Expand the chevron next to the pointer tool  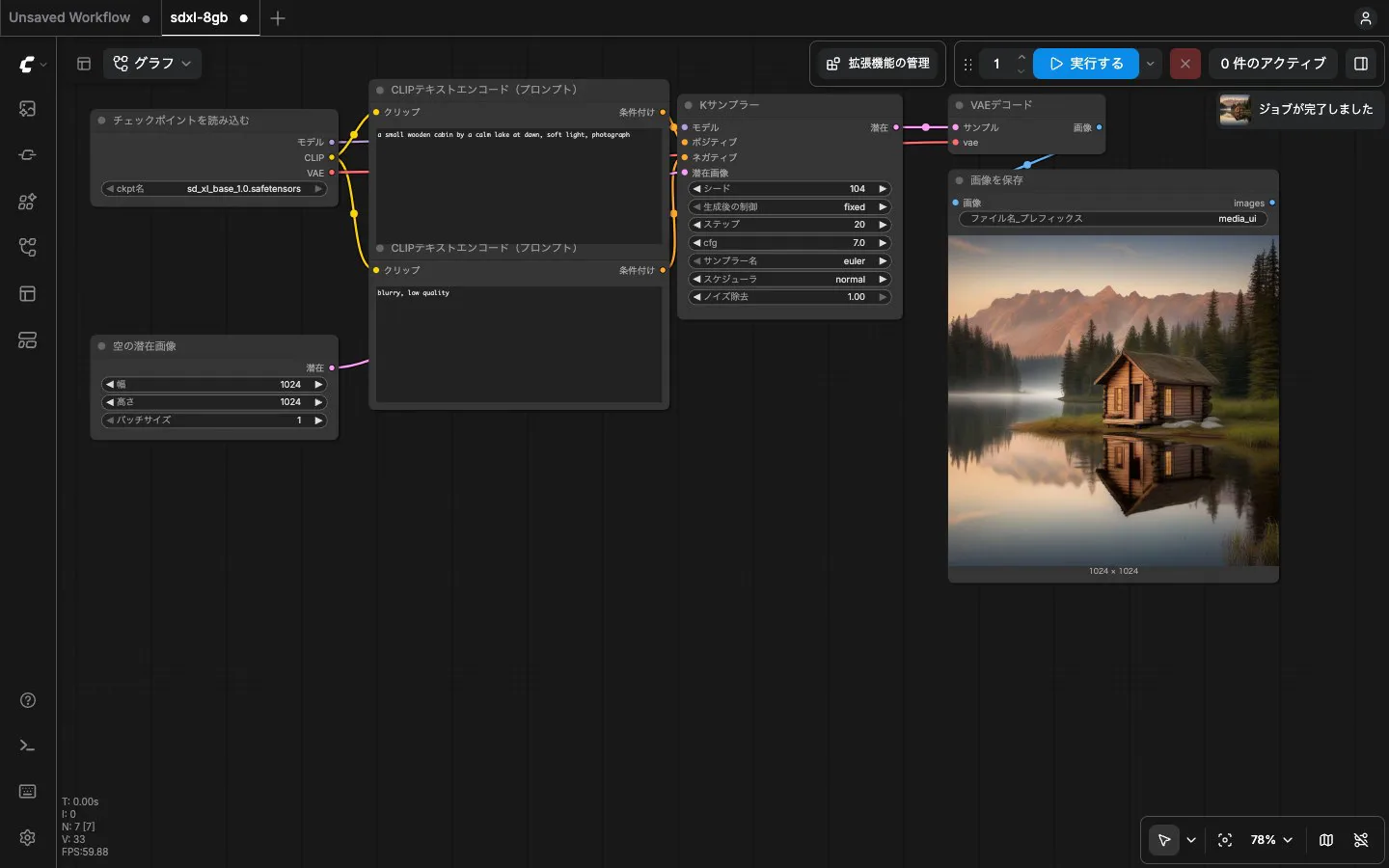click(1191, 840)
